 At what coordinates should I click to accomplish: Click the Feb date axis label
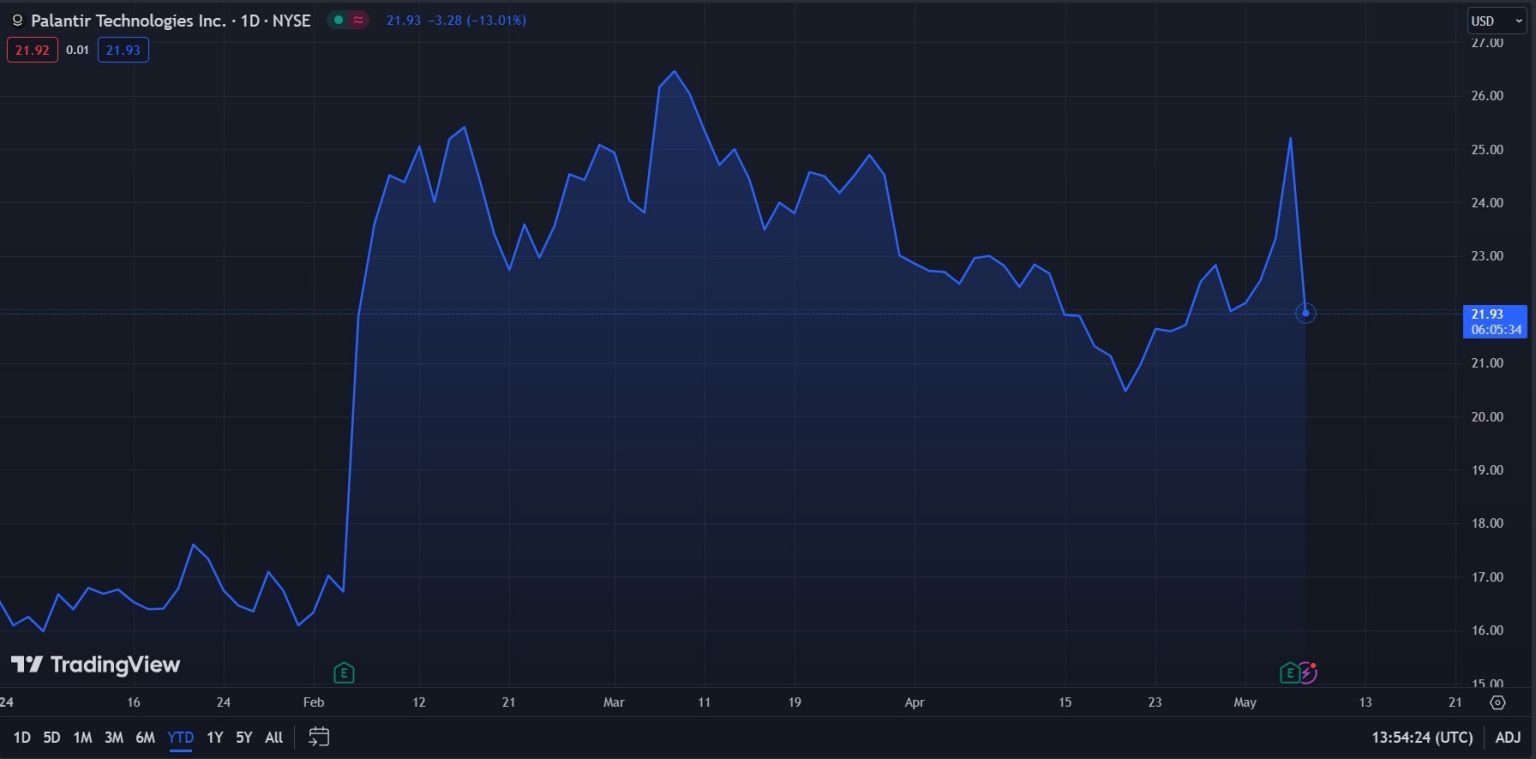tap(314, 702)
